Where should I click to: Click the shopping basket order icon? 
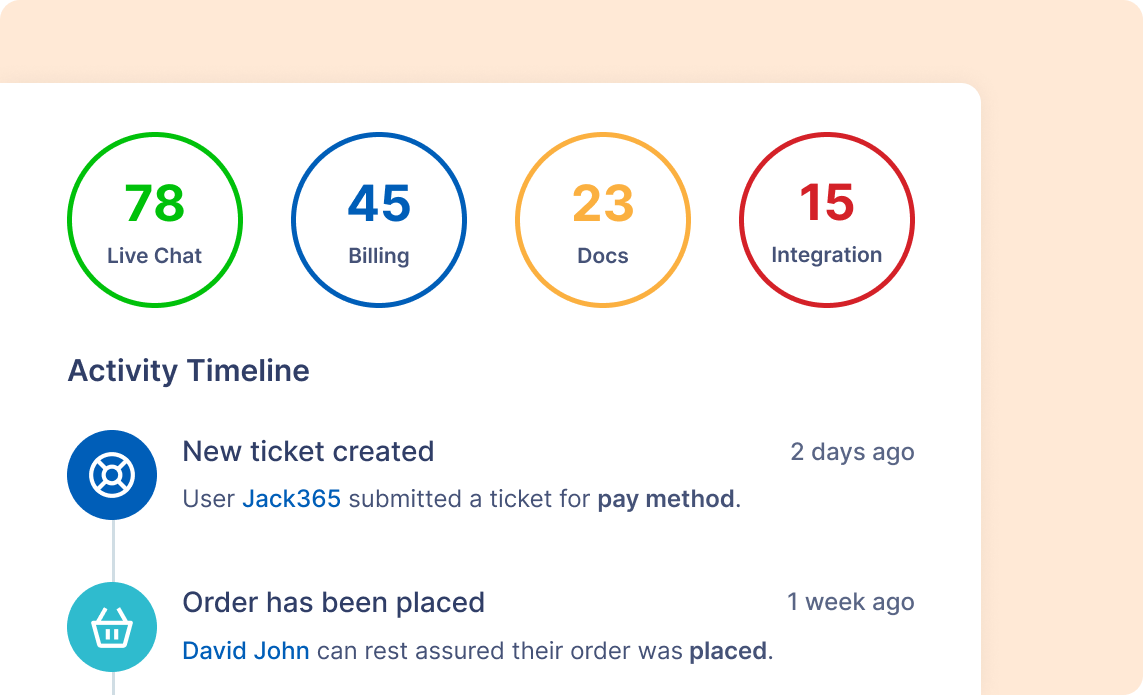click(x=112, y=627)
